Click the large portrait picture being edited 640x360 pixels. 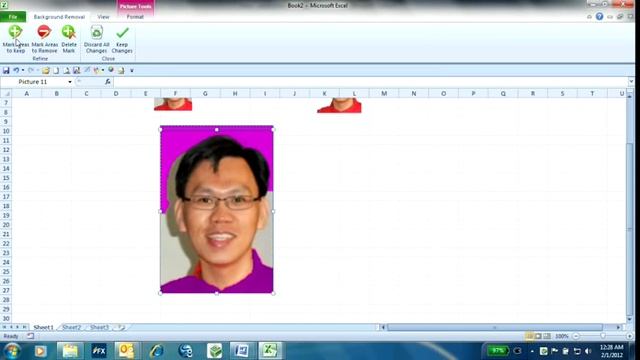tap(217, 209)
